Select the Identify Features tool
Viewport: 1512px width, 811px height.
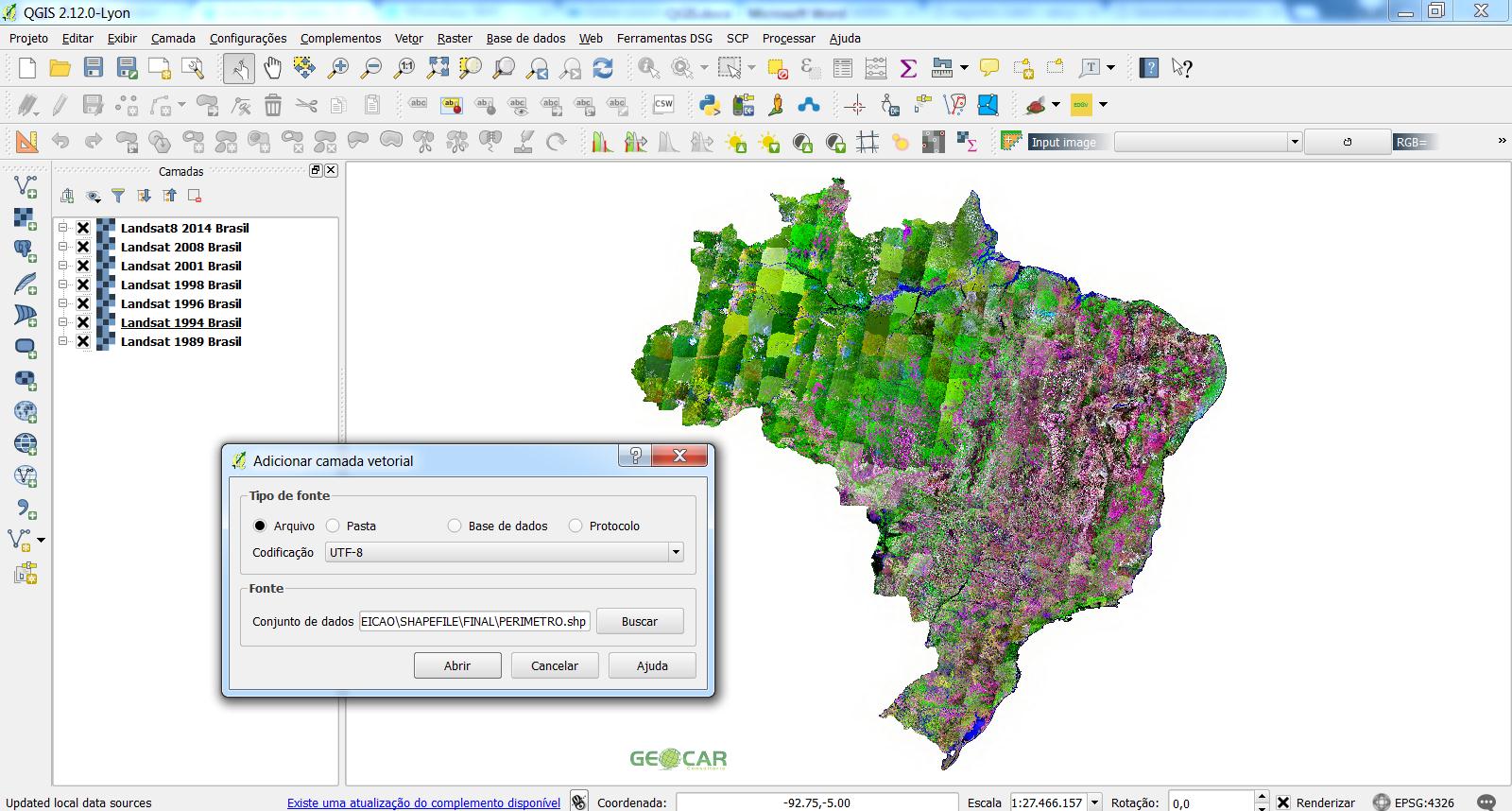(x=648, y=68)
